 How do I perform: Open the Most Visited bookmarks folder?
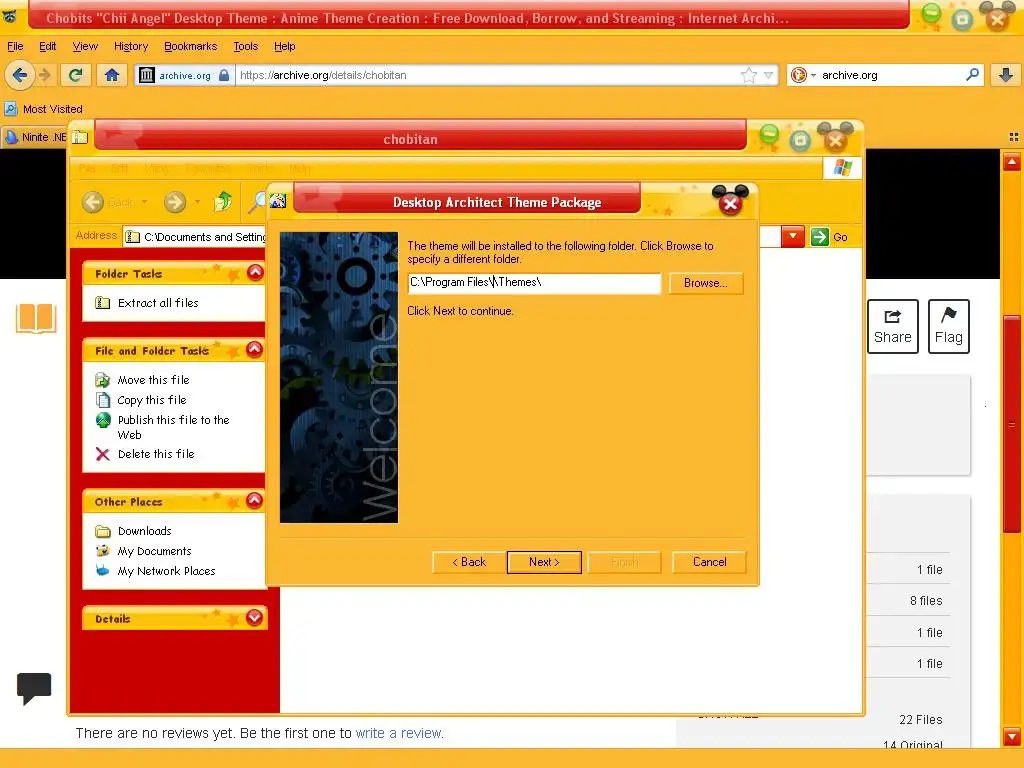[x=43, y=109]
